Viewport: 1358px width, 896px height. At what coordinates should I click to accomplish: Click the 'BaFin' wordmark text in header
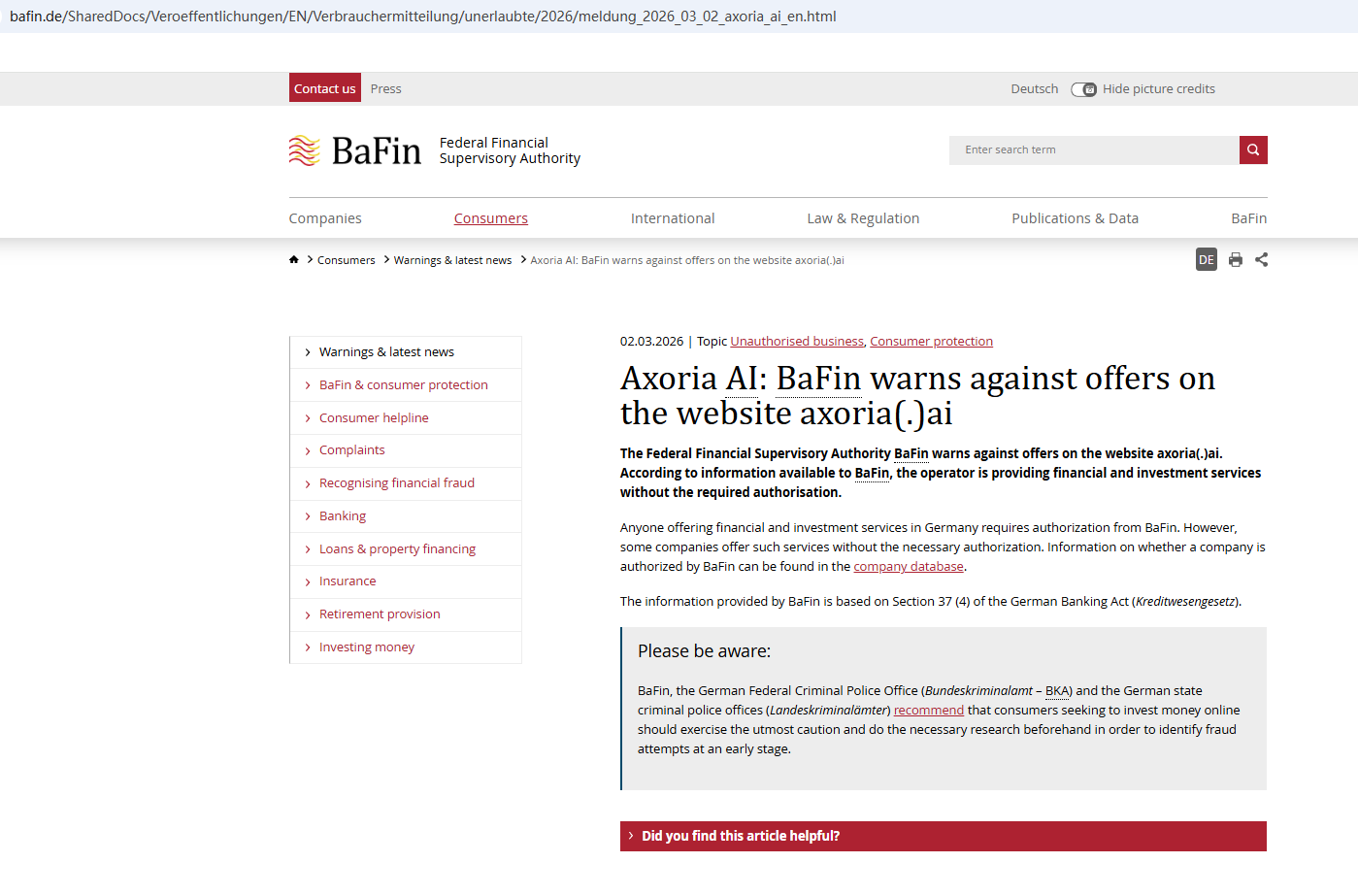[377, 150]
